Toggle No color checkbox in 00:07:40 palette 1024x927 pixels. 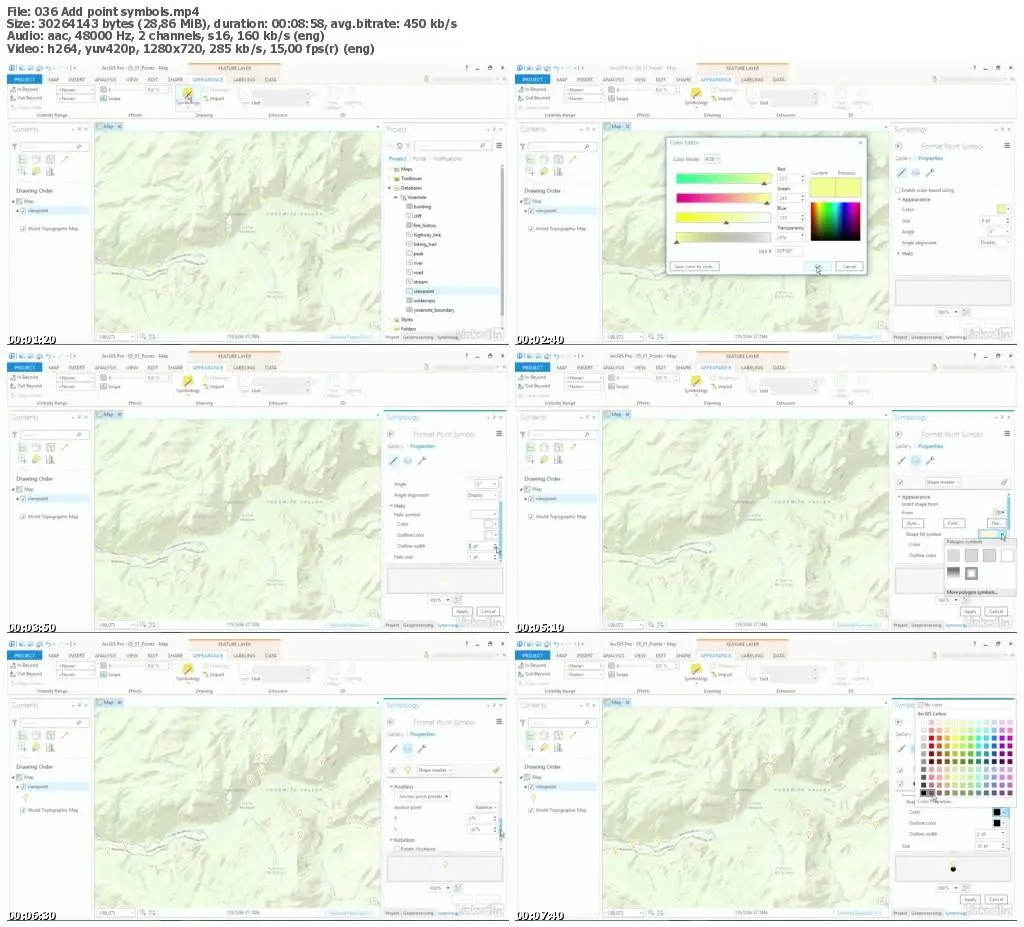[921, 705]
